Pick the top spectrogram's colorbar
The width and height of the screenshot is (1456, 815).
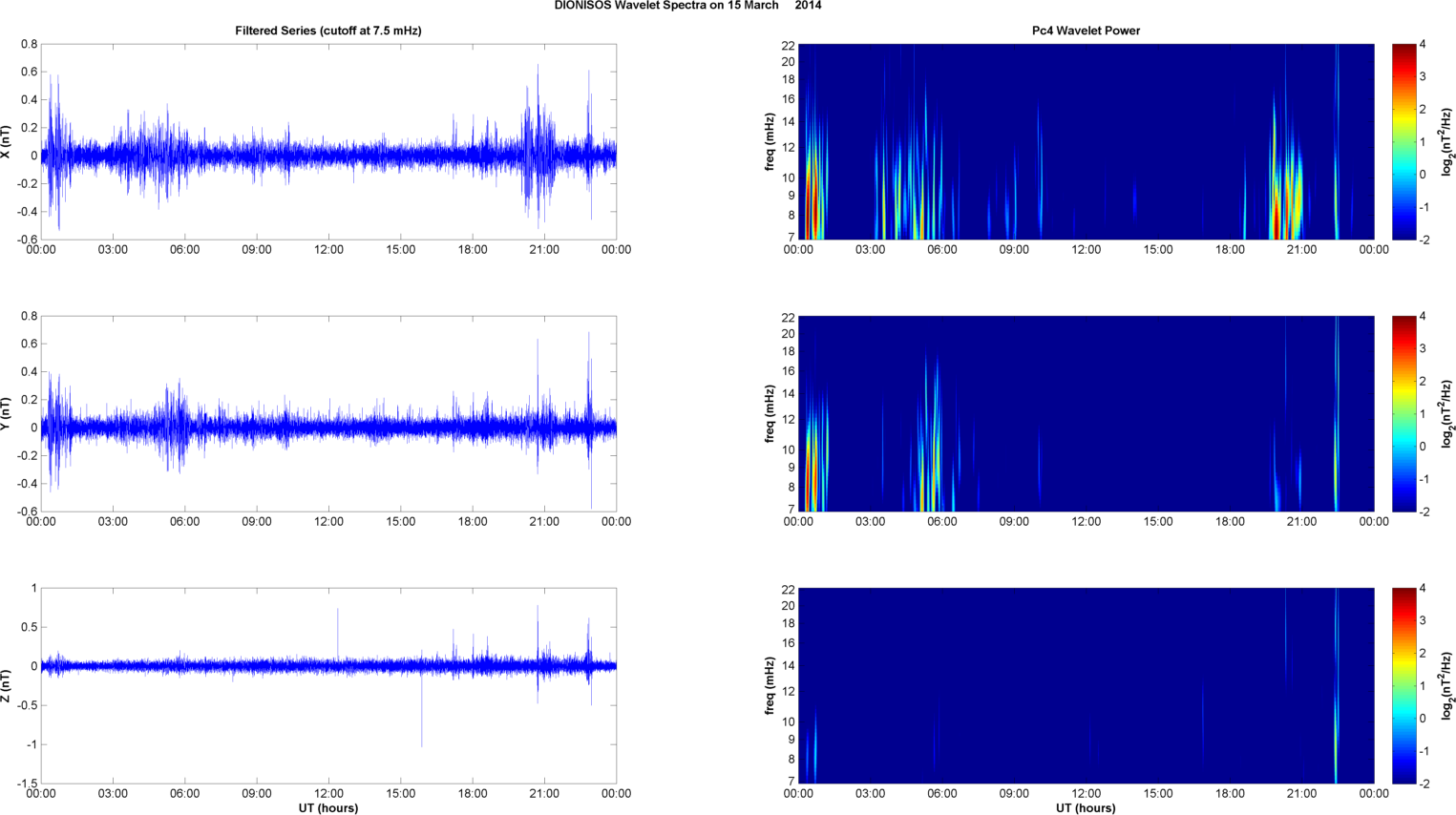click(x=1403, y=141)
